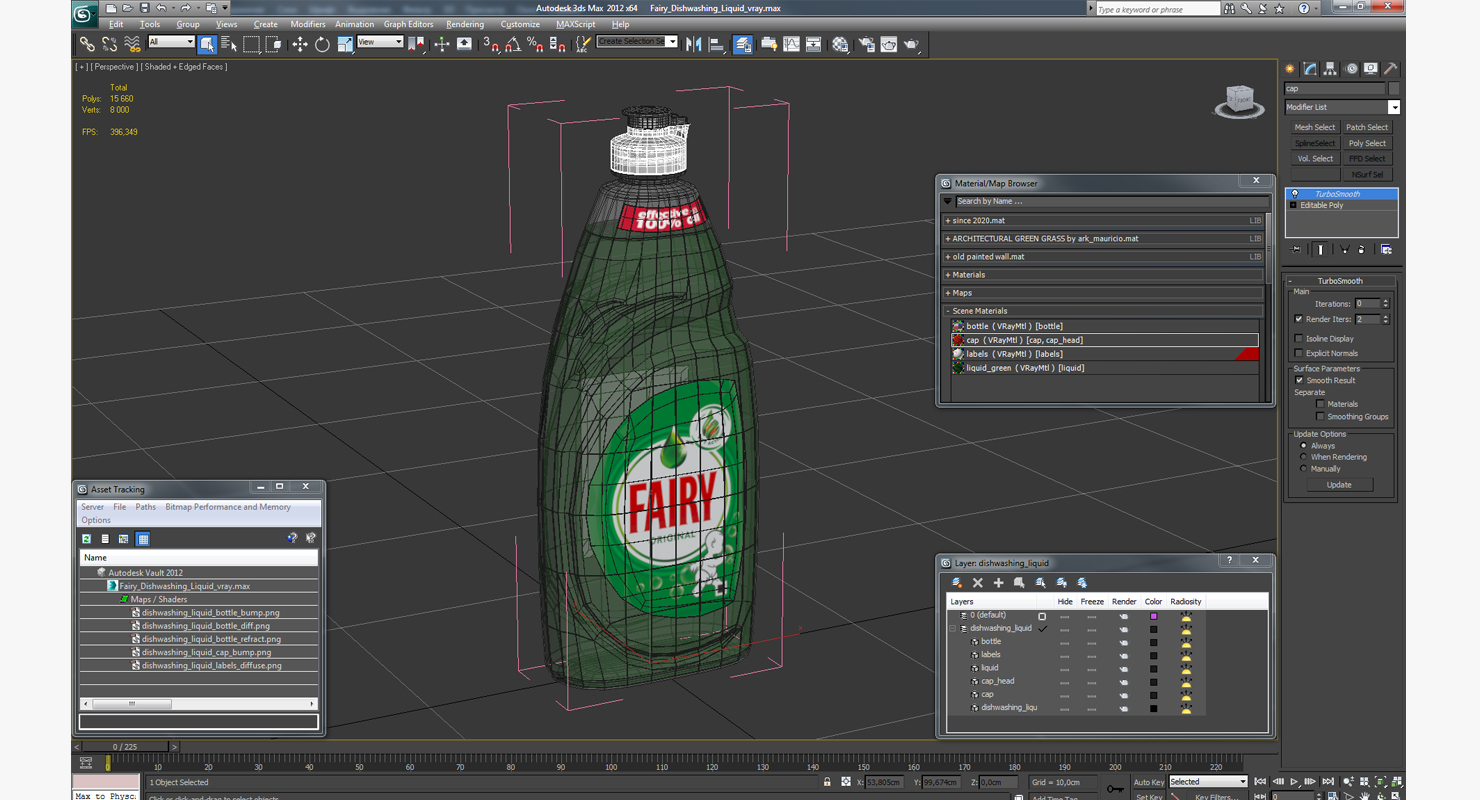This screenshot has height=800, width=1480.
Task: Click Delete layer X icon in Layer dialog
Action: pos(978,583)
